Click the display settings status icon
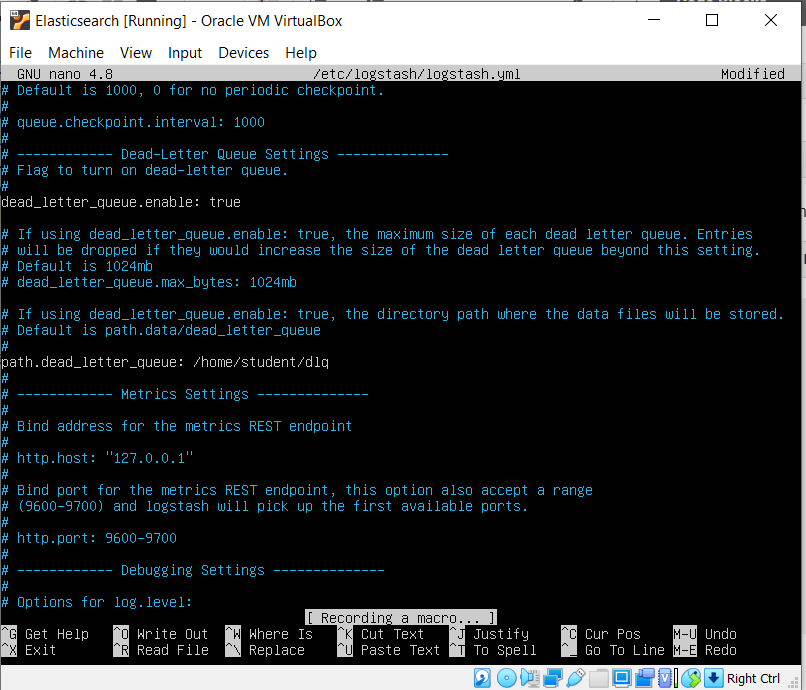Image resolution: width=806 pixels, height=690 pixels. (x=622, y=678)
